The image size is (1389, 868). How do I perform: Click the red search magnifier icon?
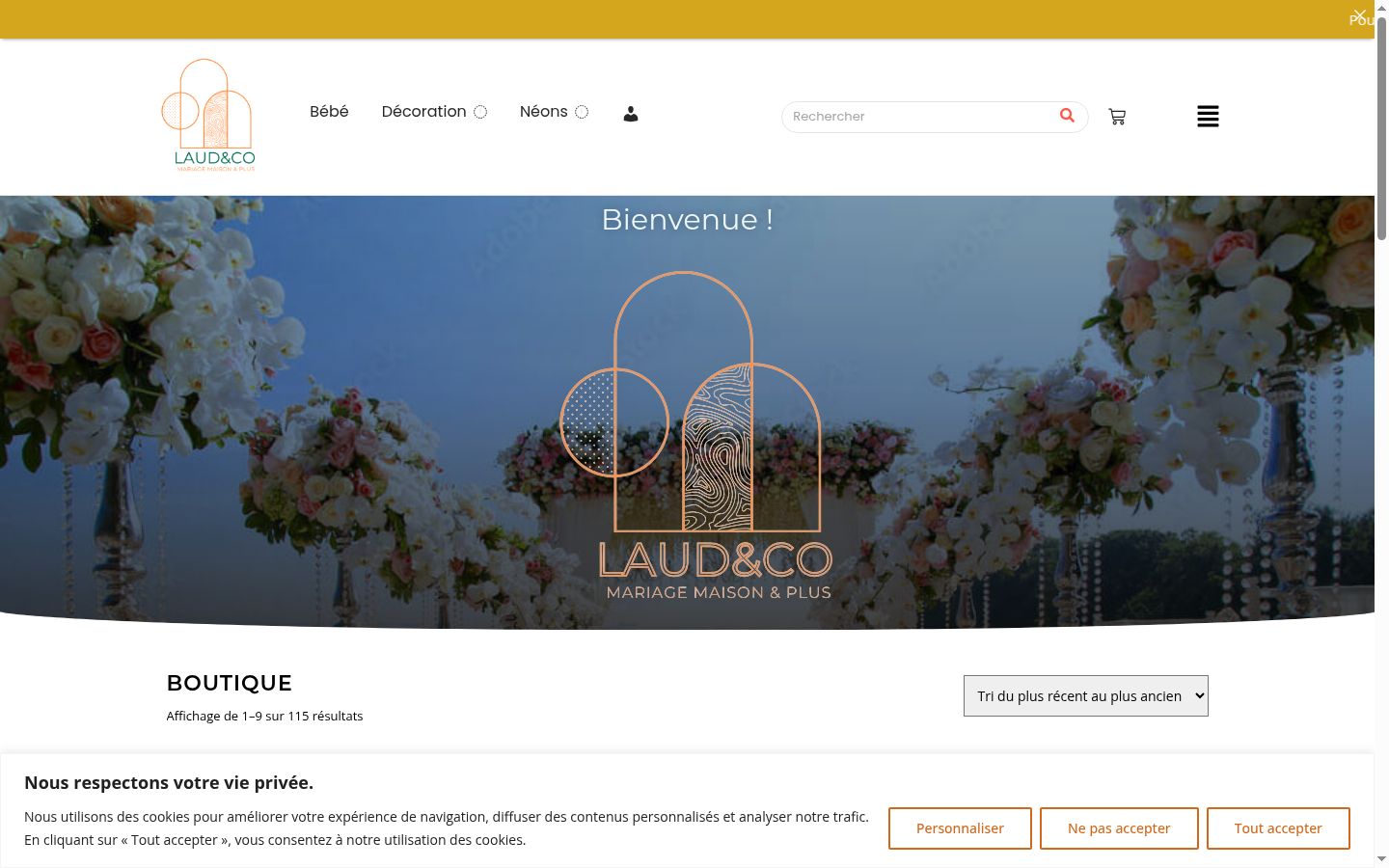click(x=1067, y=116)
